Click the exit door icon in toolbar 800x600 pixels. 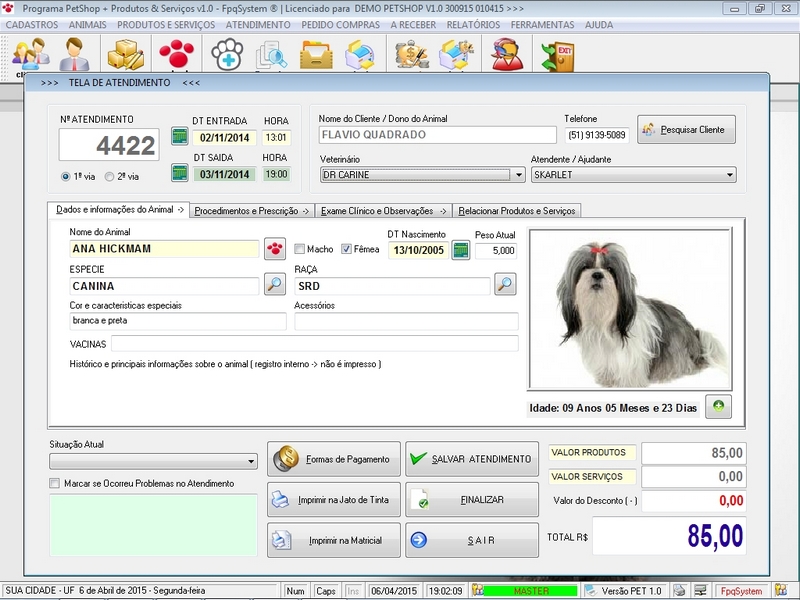pyautogui.click(x=557, y=56)
